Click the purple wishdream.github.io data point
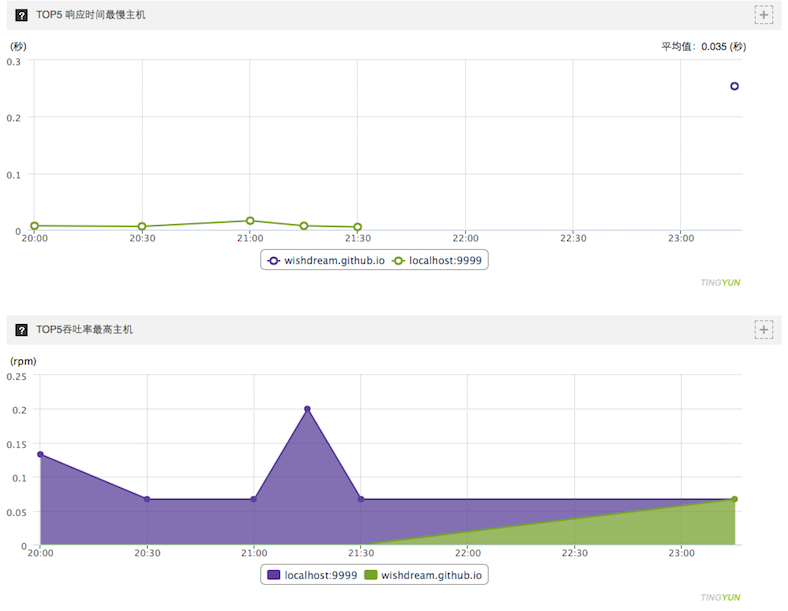The width and height of the screenshot is (788, 611). (734, 86)
